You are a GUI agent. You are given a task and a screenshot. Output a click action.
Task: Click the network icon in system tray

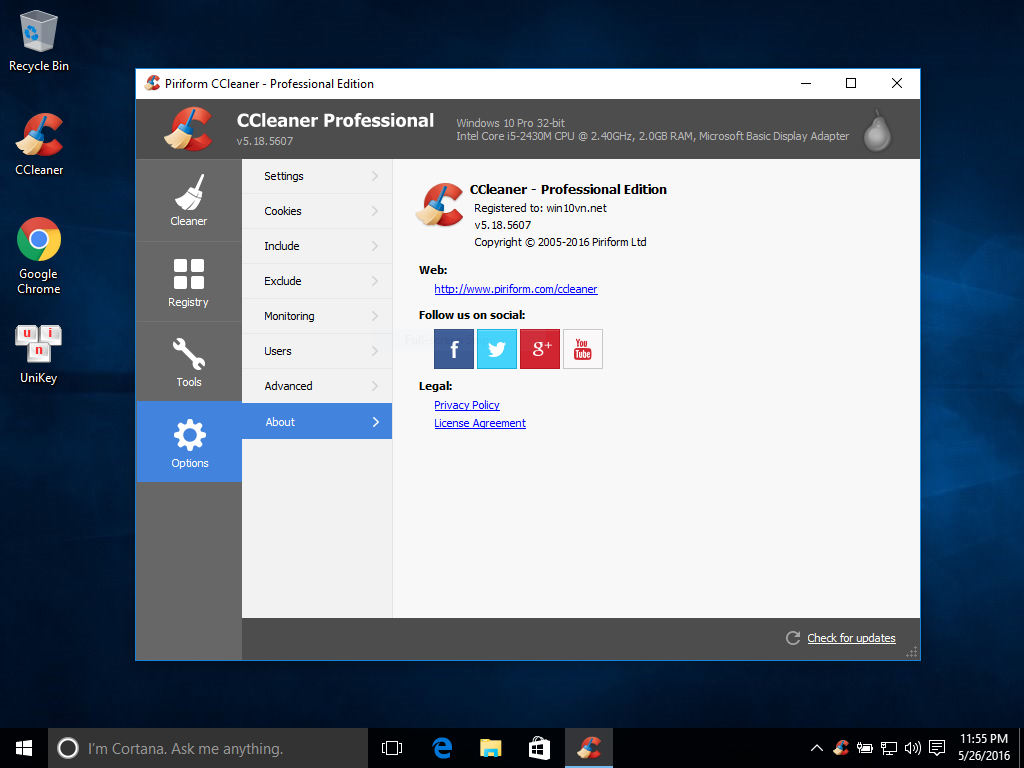[x=889, y=748]
